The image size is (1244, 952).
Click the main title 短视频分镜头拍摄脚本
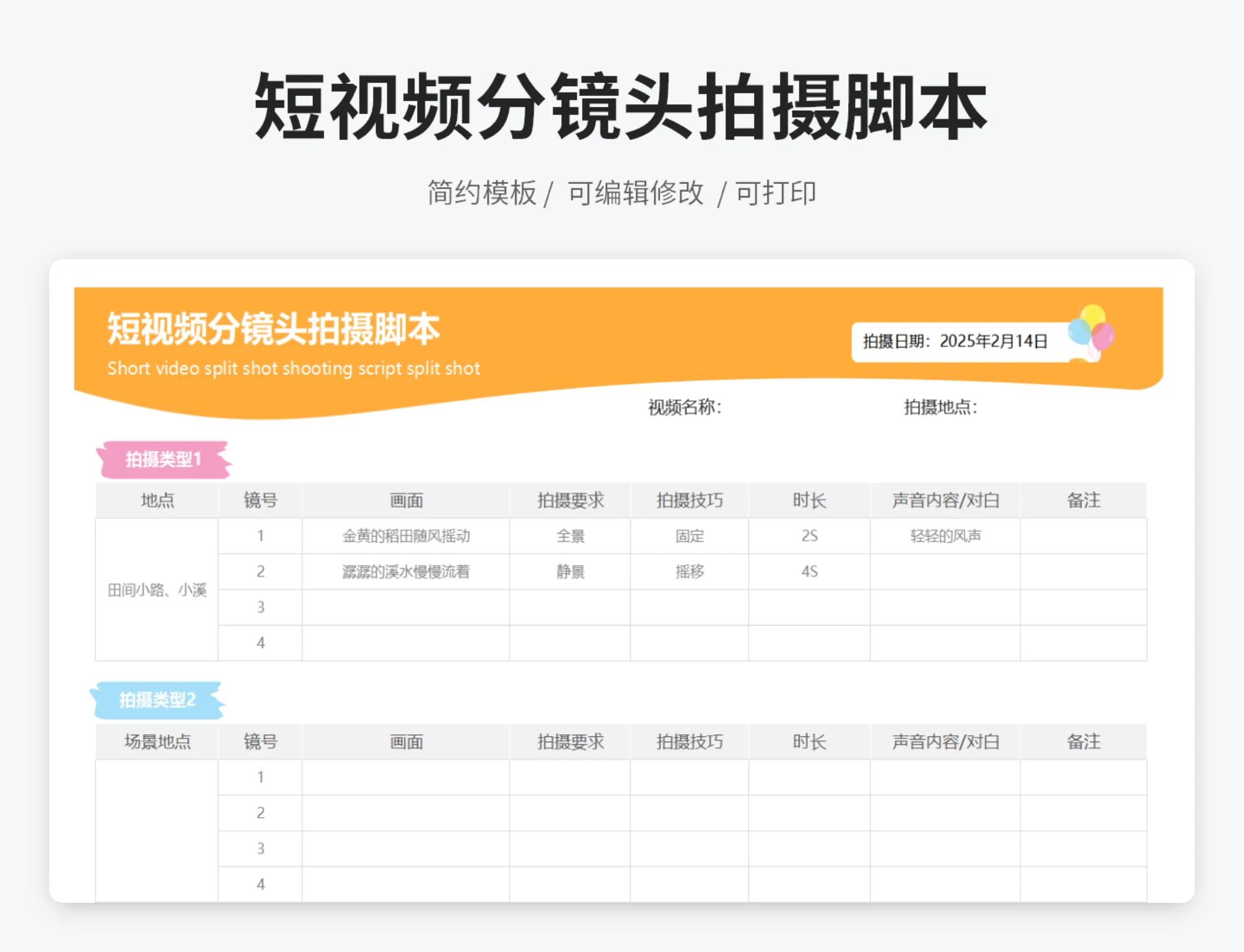click(x=620, y=109)
